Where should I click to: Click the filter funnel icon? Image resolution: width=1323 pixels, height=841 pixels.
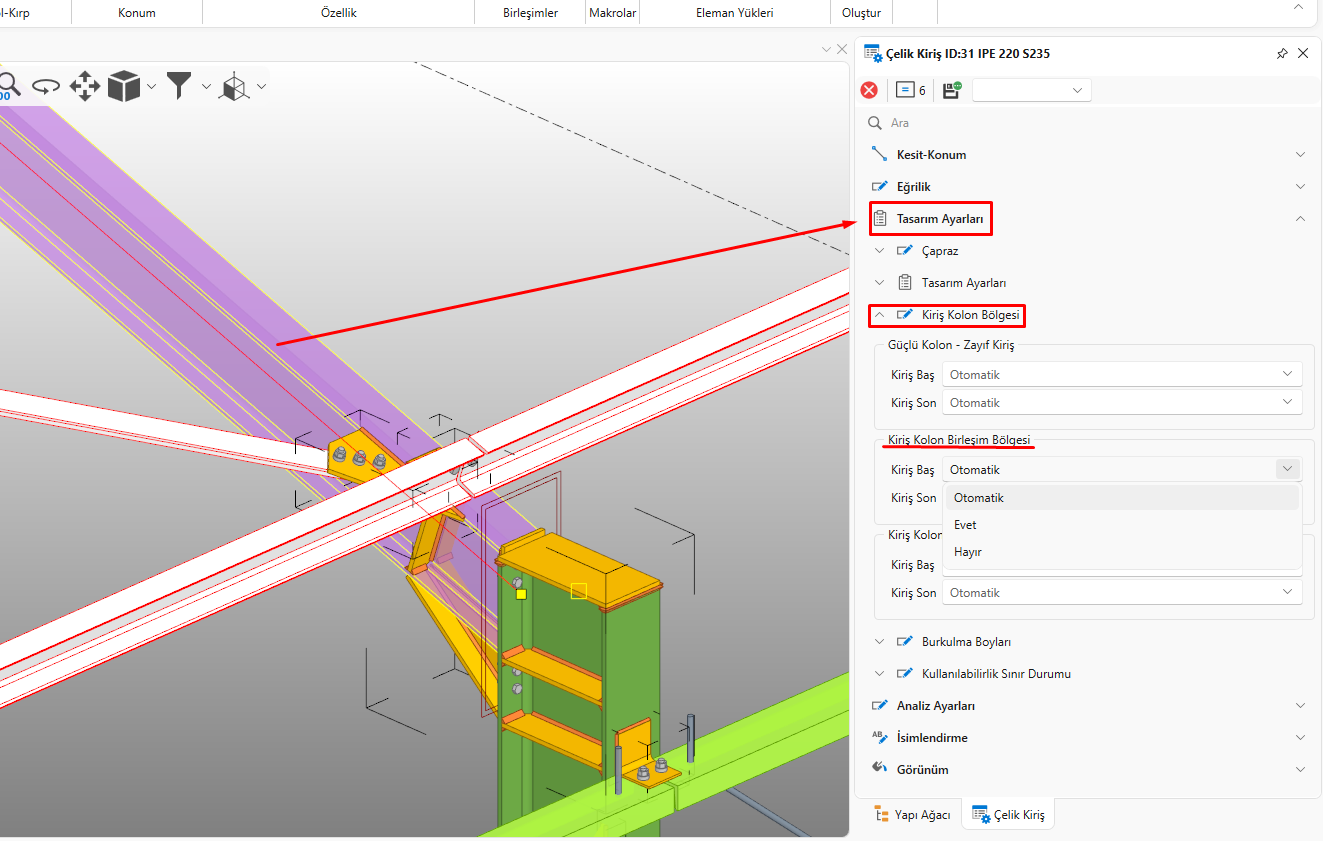point(179,86)
